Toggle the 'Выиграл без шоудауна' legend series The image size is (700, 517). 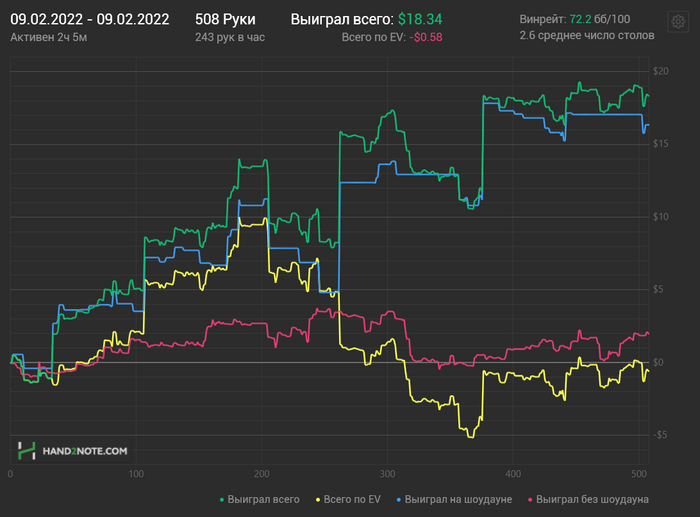click(588, 499)
